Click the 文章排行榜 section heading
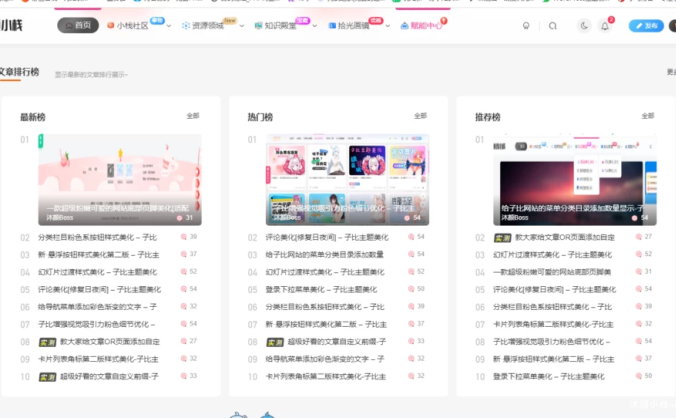This screenshot has height=418, width=676. point(19,72)
